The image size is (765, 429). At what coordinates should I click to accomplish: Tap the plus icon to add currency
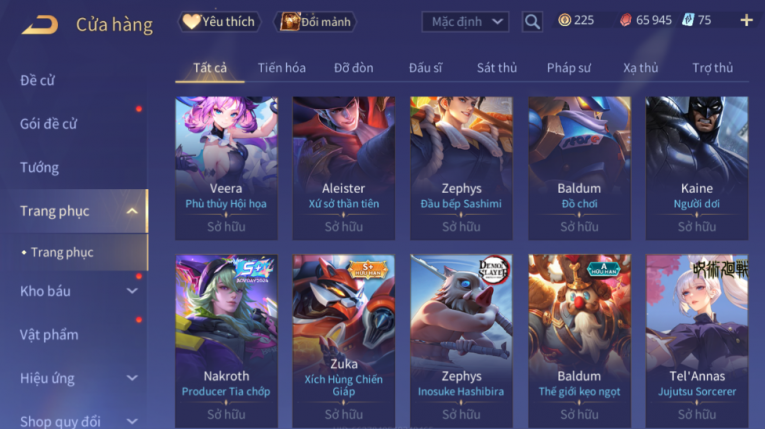click(x=746, y=20)
